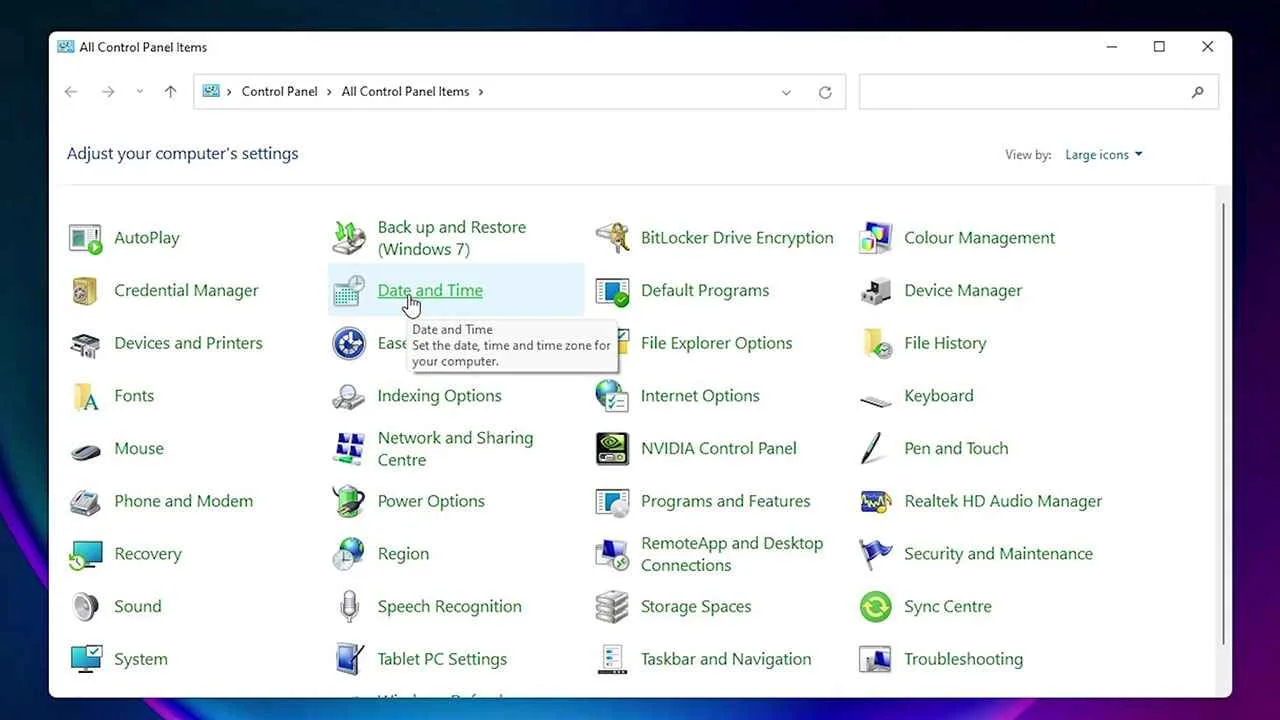Image resolution: width=1280 pixels, height=720 pixels.
Task: Open the File History icon
Action: pyautogui.click(x=876, y=344)
